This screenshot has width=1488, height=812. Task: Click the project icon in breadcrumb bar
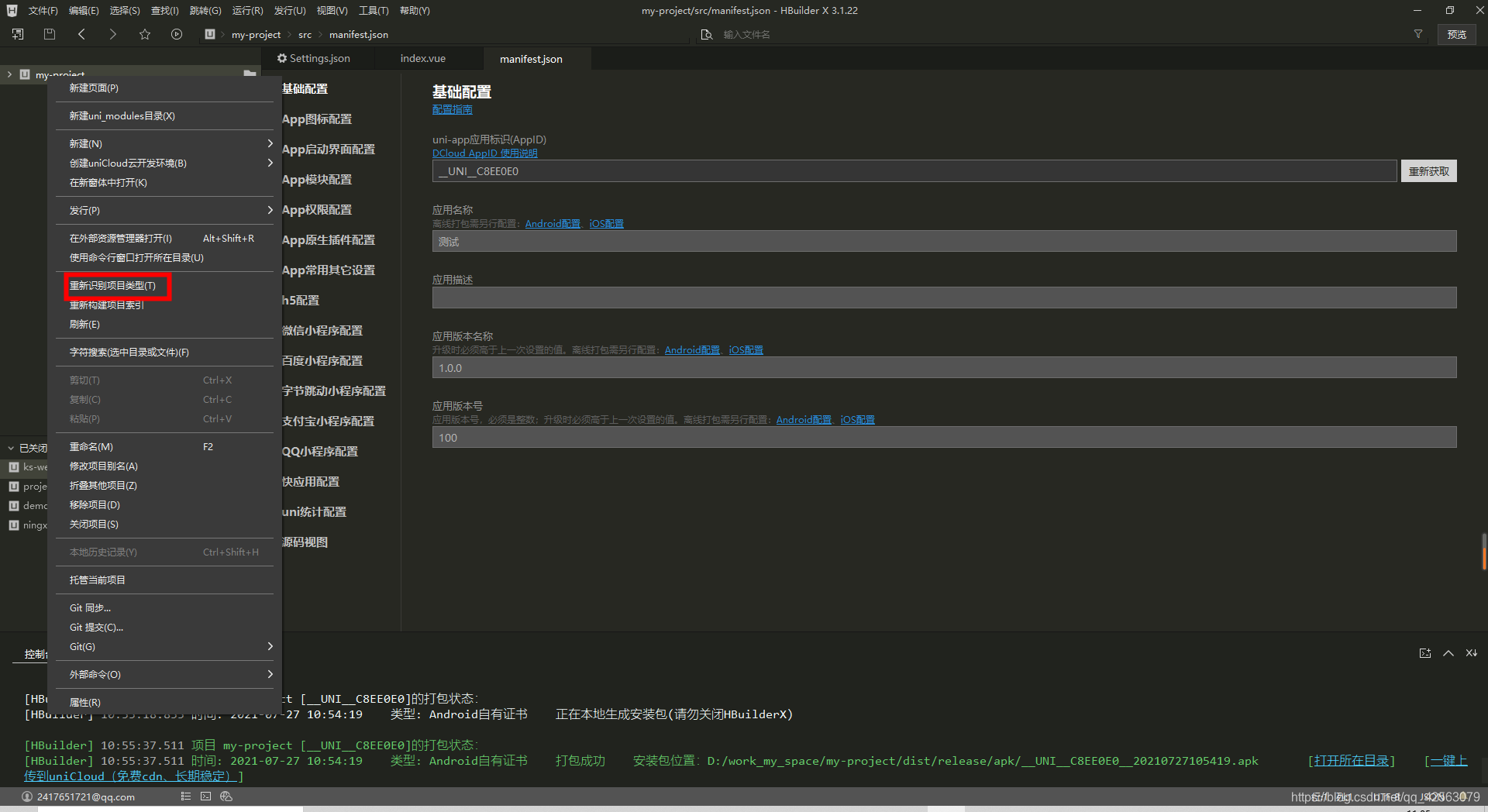coord(210,34)
